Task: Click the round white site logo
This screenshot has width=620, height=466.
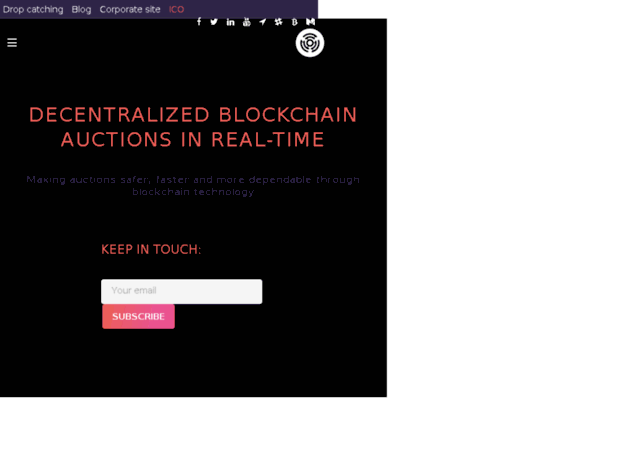Action: [310, 43]
